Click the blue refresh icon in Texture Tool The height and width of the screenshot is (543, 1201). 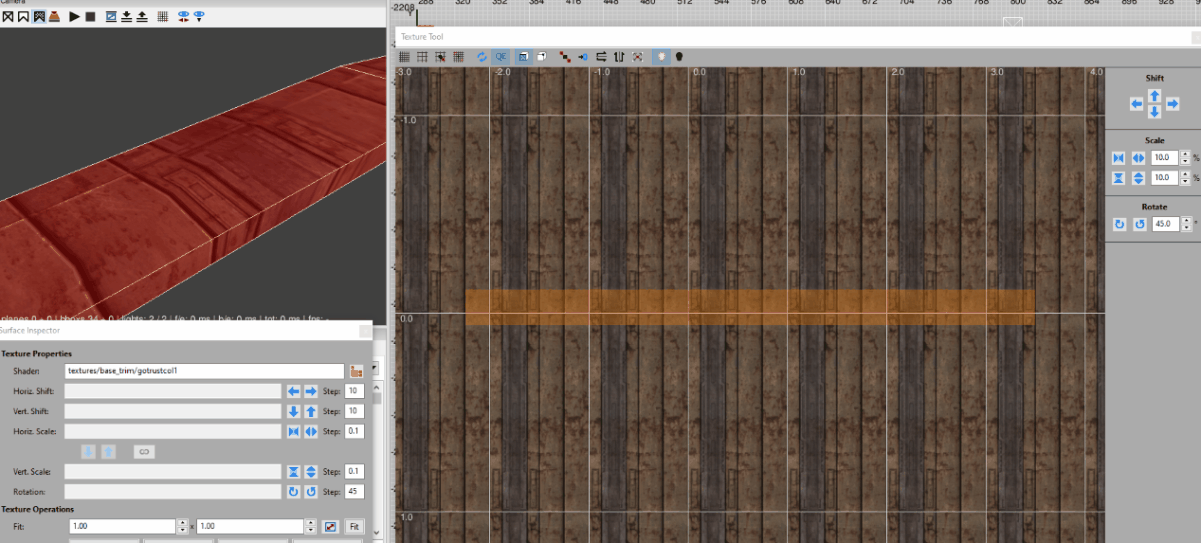pyautogui.click(x=482, y=57)
